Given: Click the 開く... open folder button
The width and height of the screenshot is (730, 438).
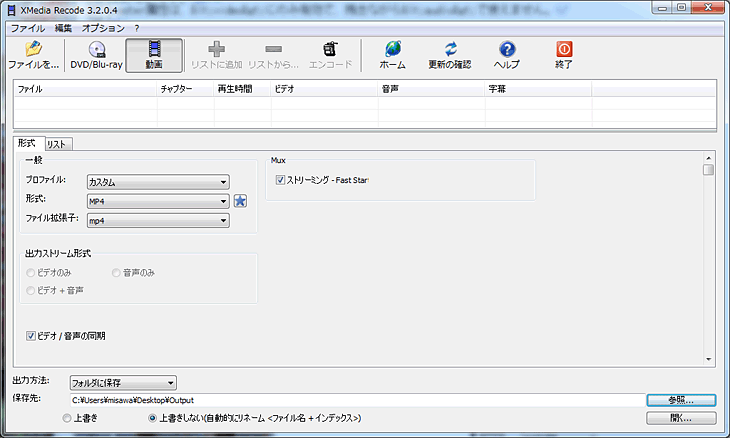Looking at the screenshot, I should (681, 418).
